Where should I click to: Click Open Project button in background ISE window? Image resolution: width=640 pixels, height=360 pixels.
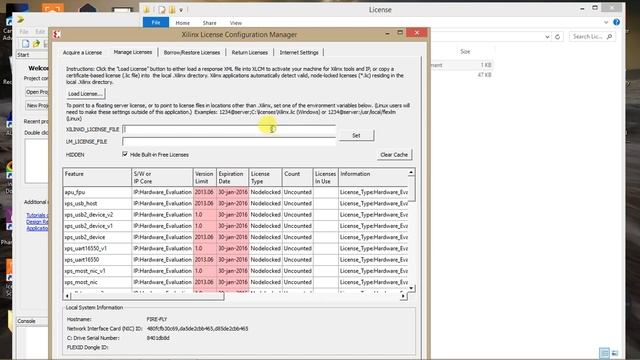coord(37,92)
